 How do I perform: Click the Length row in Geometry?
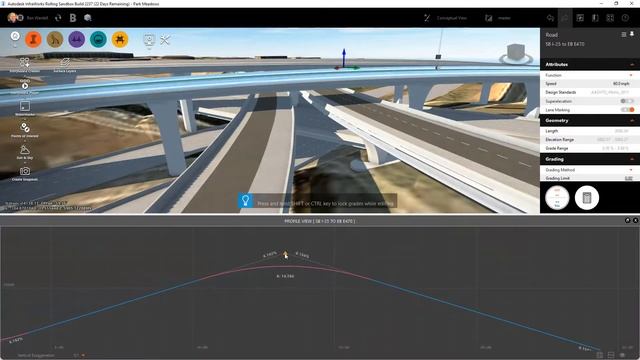click(x=590, y=131)
